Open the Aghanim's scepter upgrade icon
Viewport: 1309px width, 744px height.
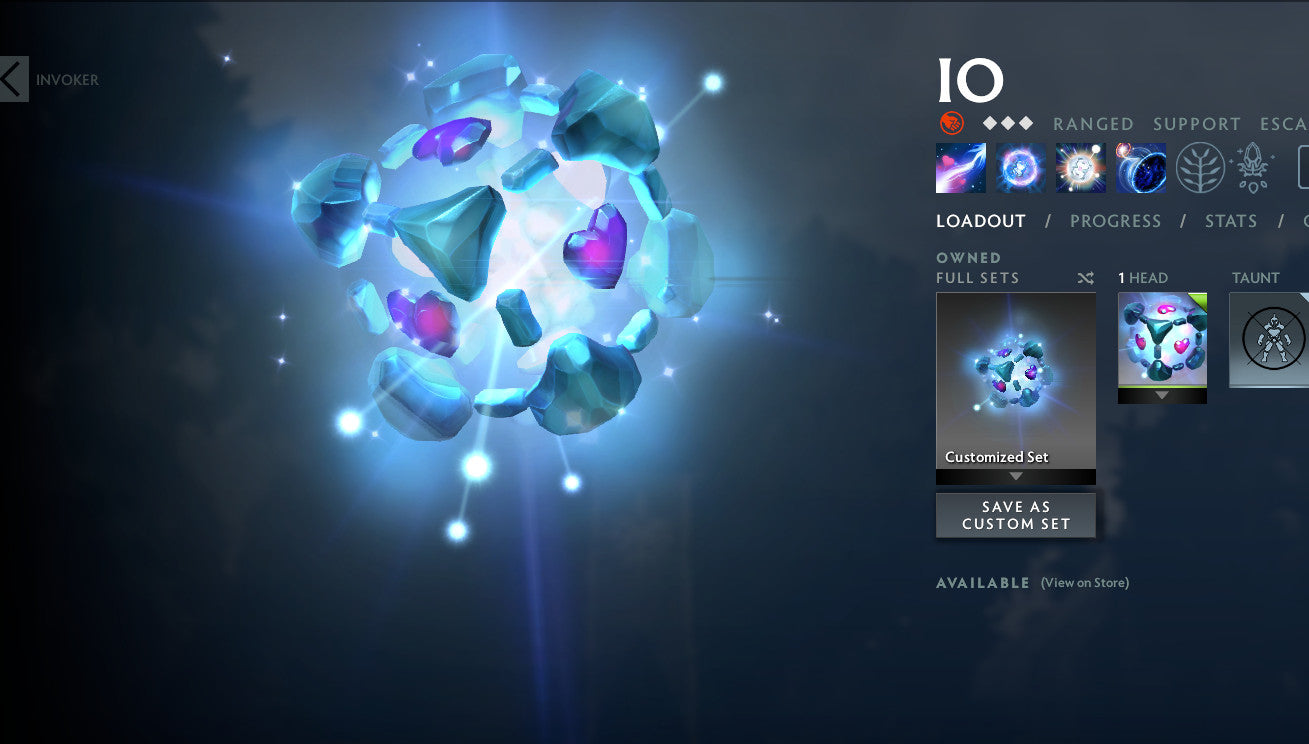(x=1255, y=168)
